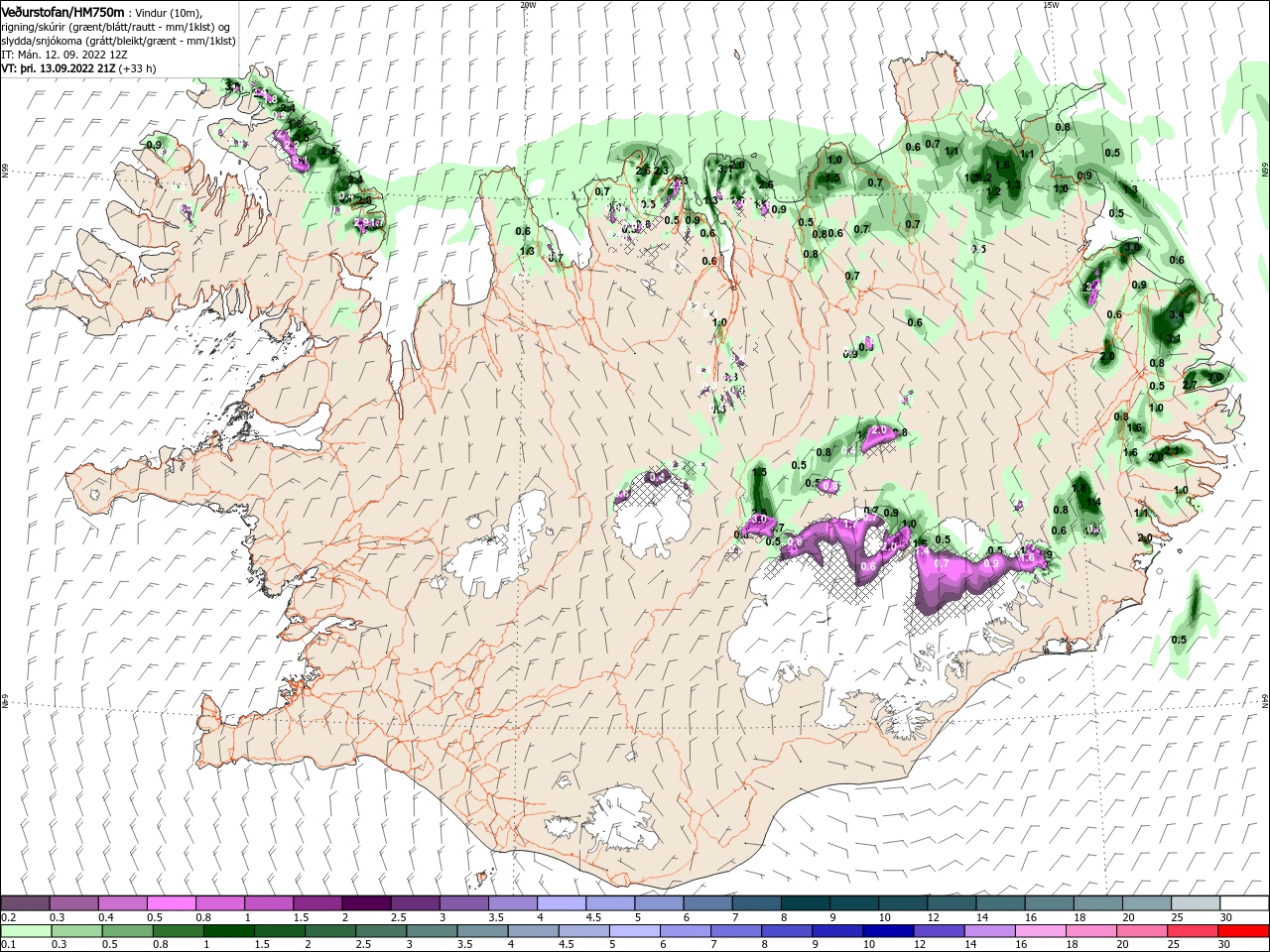
Task: Pick bottom-row grey-green swatch between 3 and 3.5
Action: click(431, 931)
